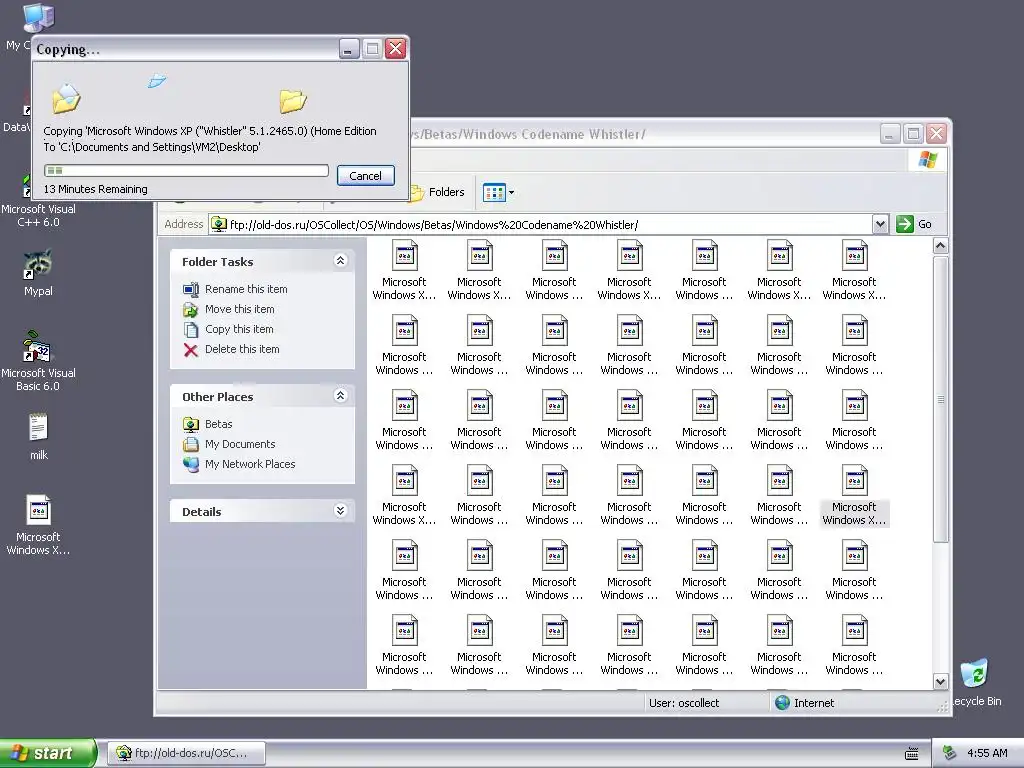Close the Copying dialog window
This screenshot has height=768, width=1024.
pos(395,49)
